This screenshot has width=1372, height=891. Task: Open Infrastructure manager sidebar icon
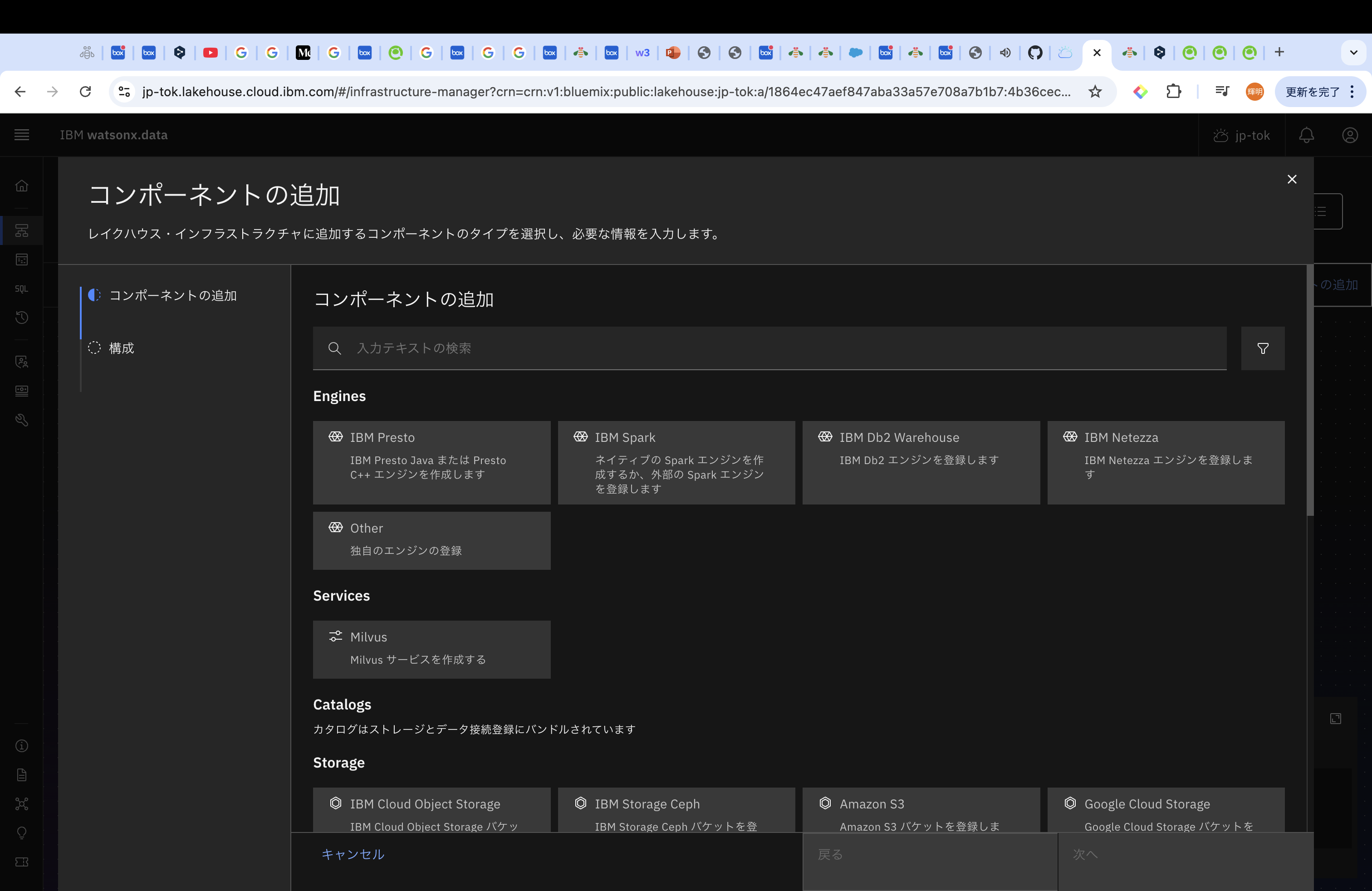pos(21,230)
